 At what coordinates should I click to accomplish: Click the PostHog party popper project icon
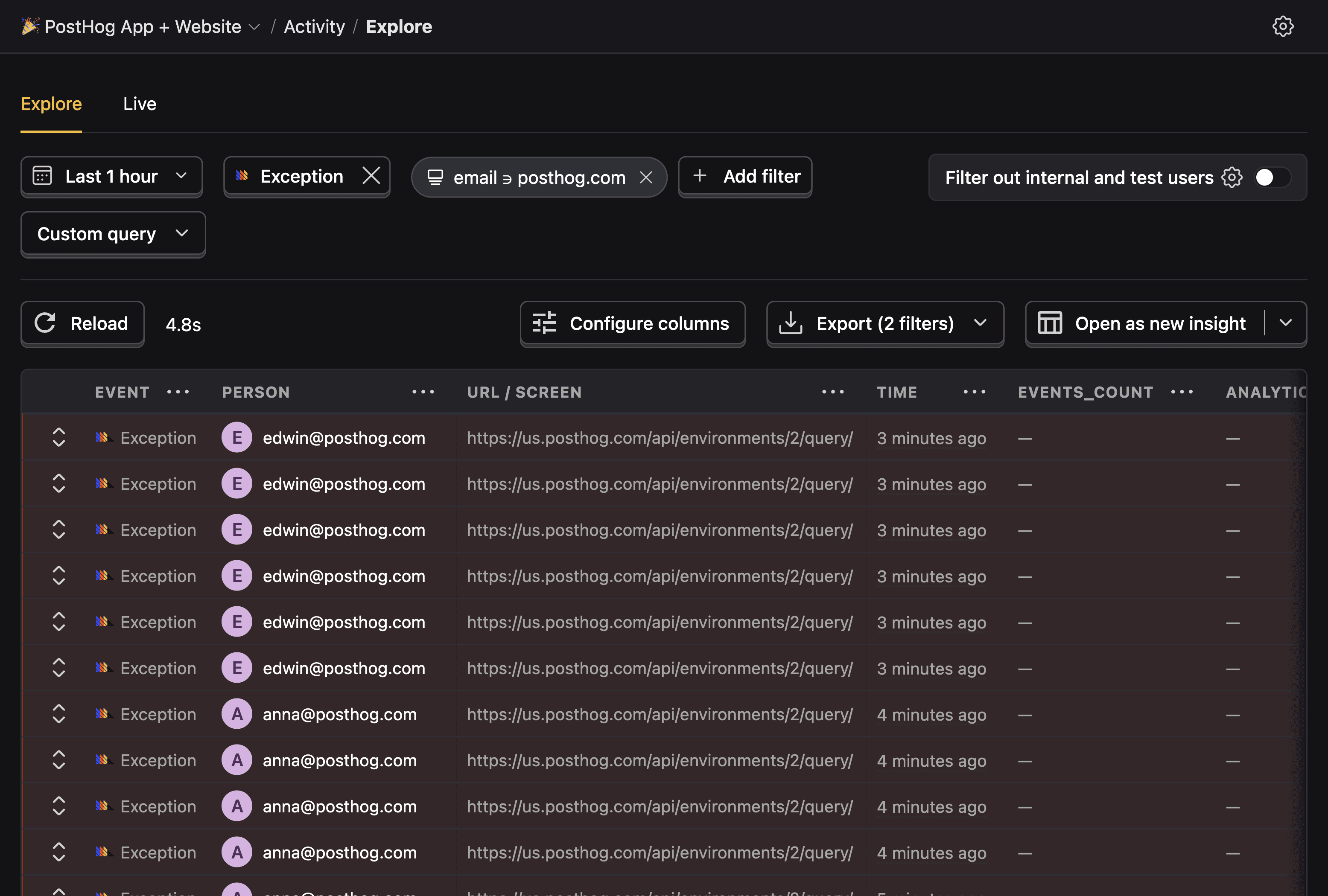pos(30,26)
